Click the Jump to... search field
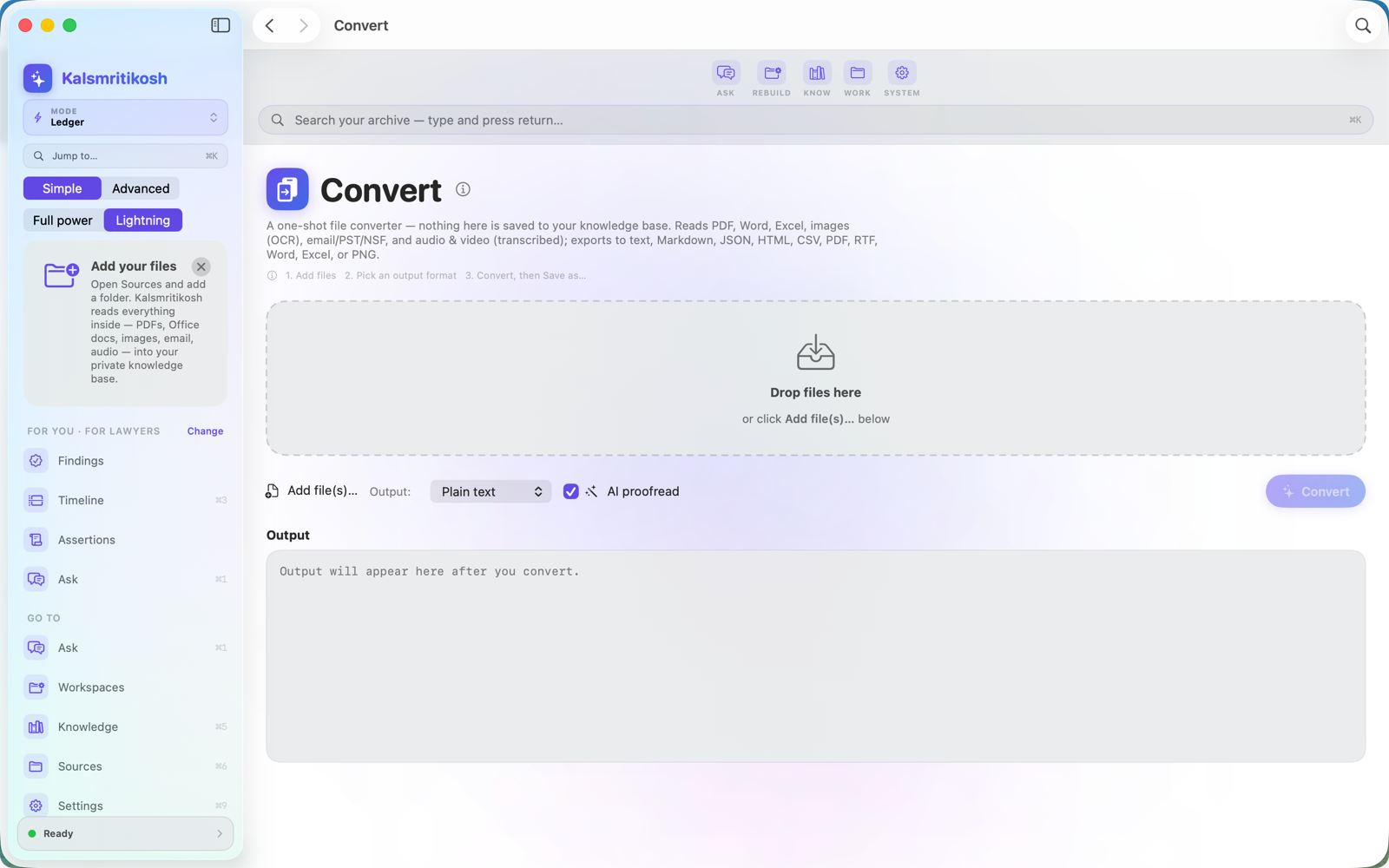Viewport: 1389px width, 868px height. tap(126, 156)
